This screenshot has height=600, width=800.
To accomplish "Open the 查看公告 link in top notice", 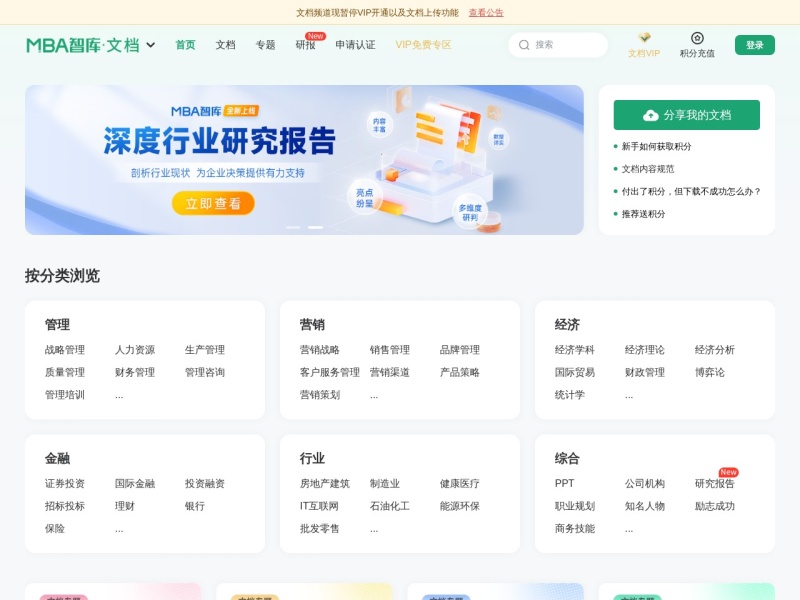I will (486, 12).
